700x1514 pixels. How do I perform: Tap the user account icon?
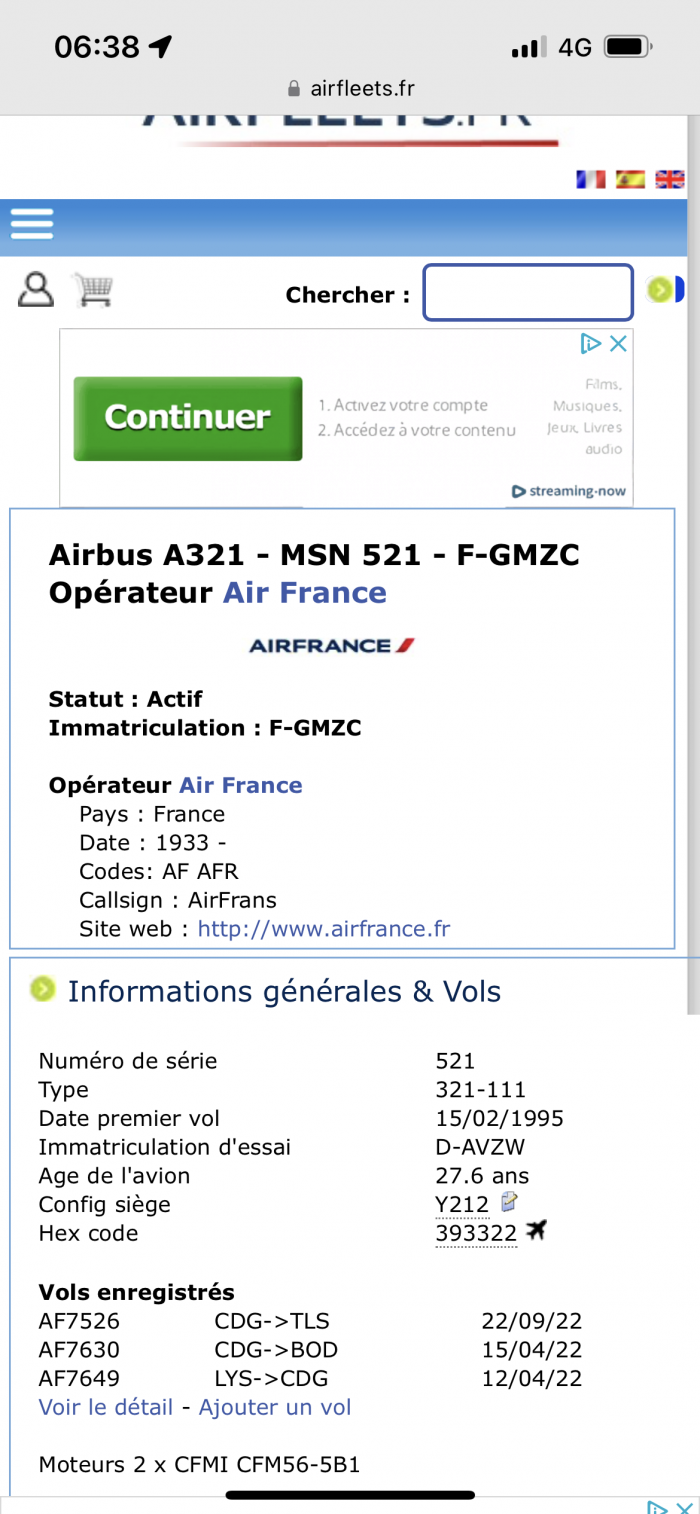(36, 290)
